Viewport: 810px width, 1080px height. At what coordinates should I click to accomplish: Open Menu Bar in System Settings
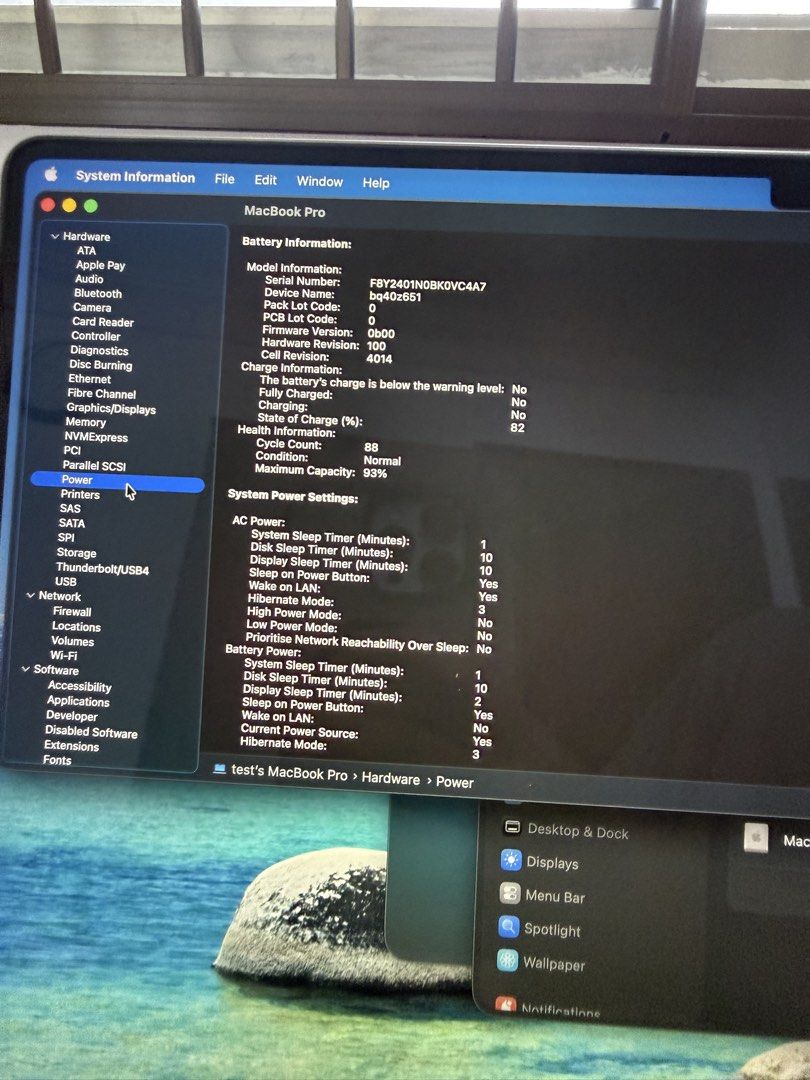click(x=542, y=895)
